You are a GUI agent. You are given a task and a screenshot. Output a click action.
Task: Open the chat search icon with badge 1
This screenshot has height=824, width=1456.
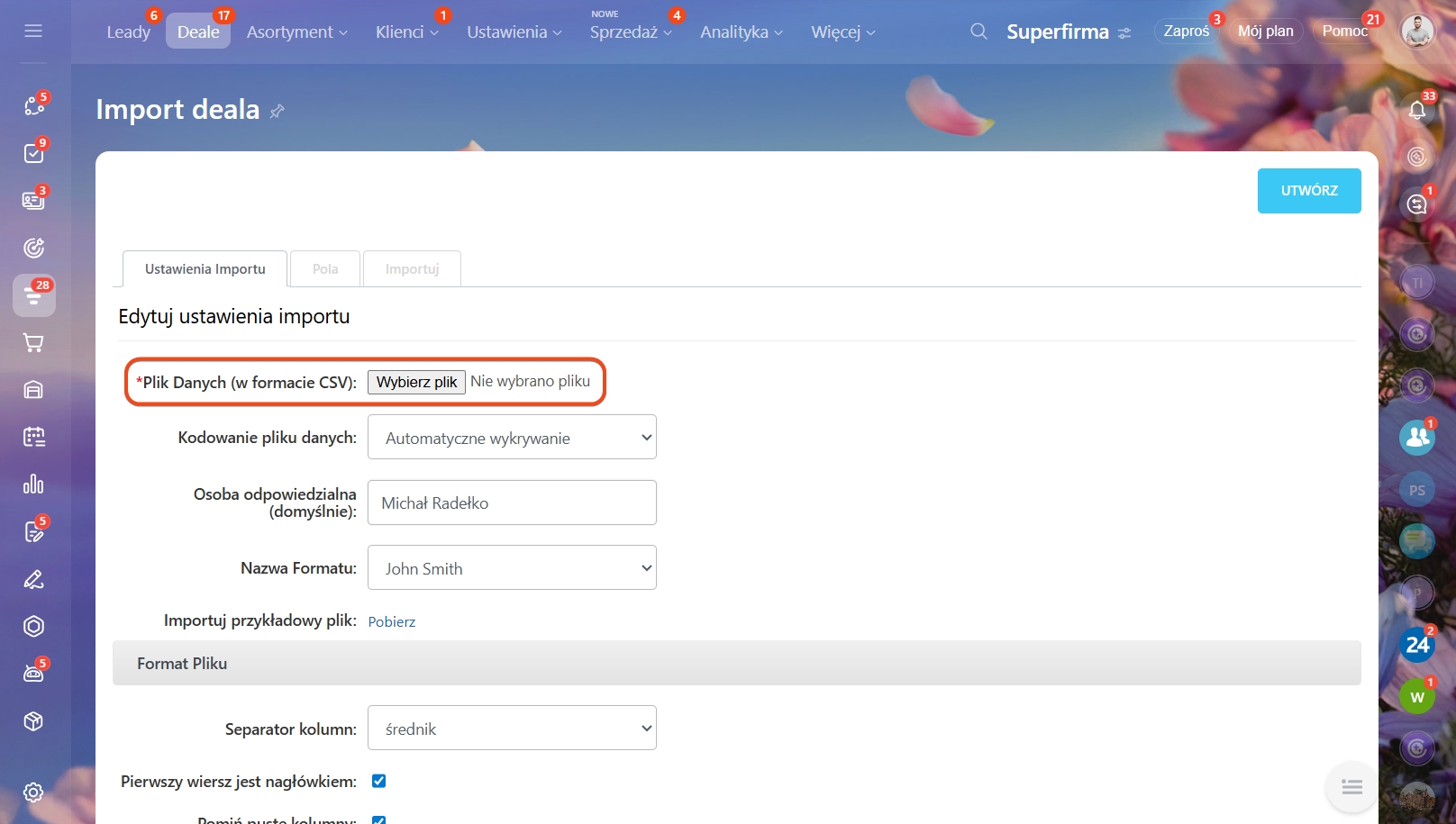pyautogui.click(x=1417, y=204)
